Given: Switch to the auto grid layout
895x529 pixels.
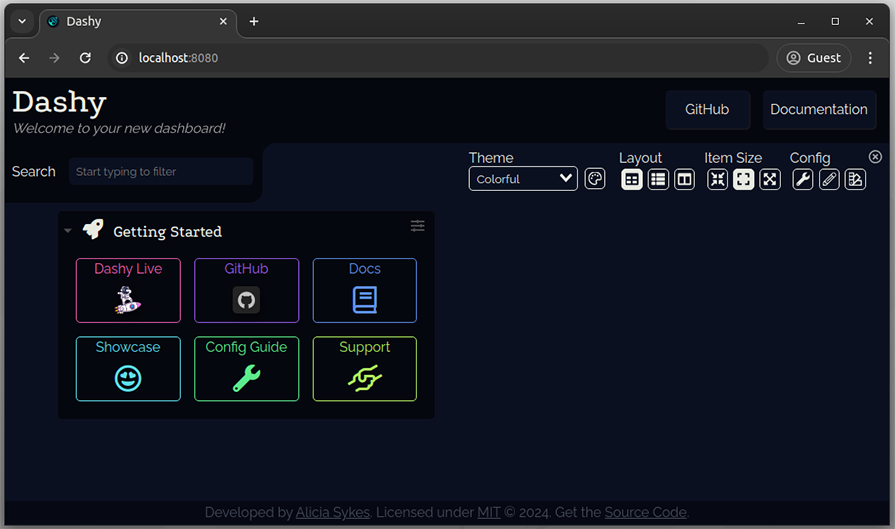Looking at the screenshot, I should 632,179.
